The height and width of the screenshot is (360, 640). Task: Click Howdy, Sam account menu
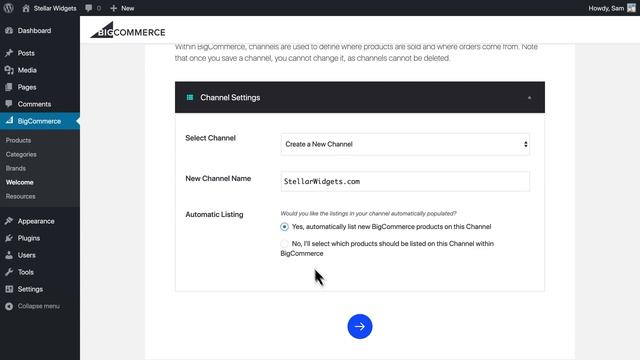tap(606, 8)
